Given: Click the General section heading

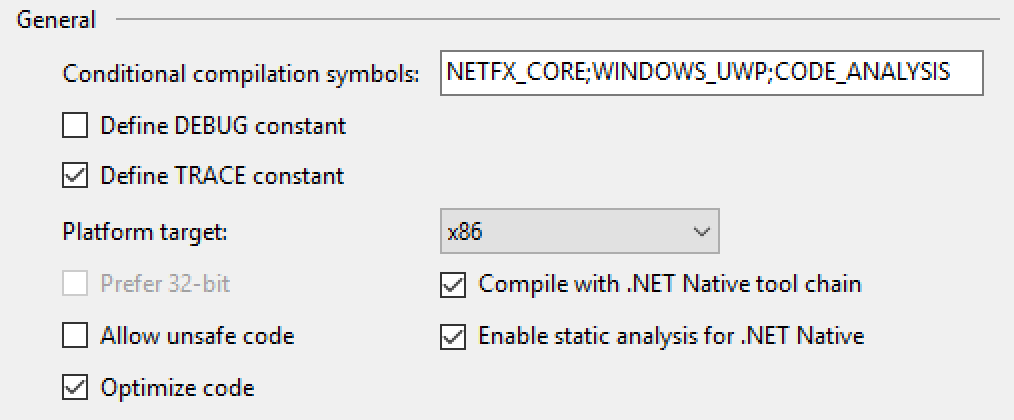Looking at the screenshot, I should coord(57,19).
